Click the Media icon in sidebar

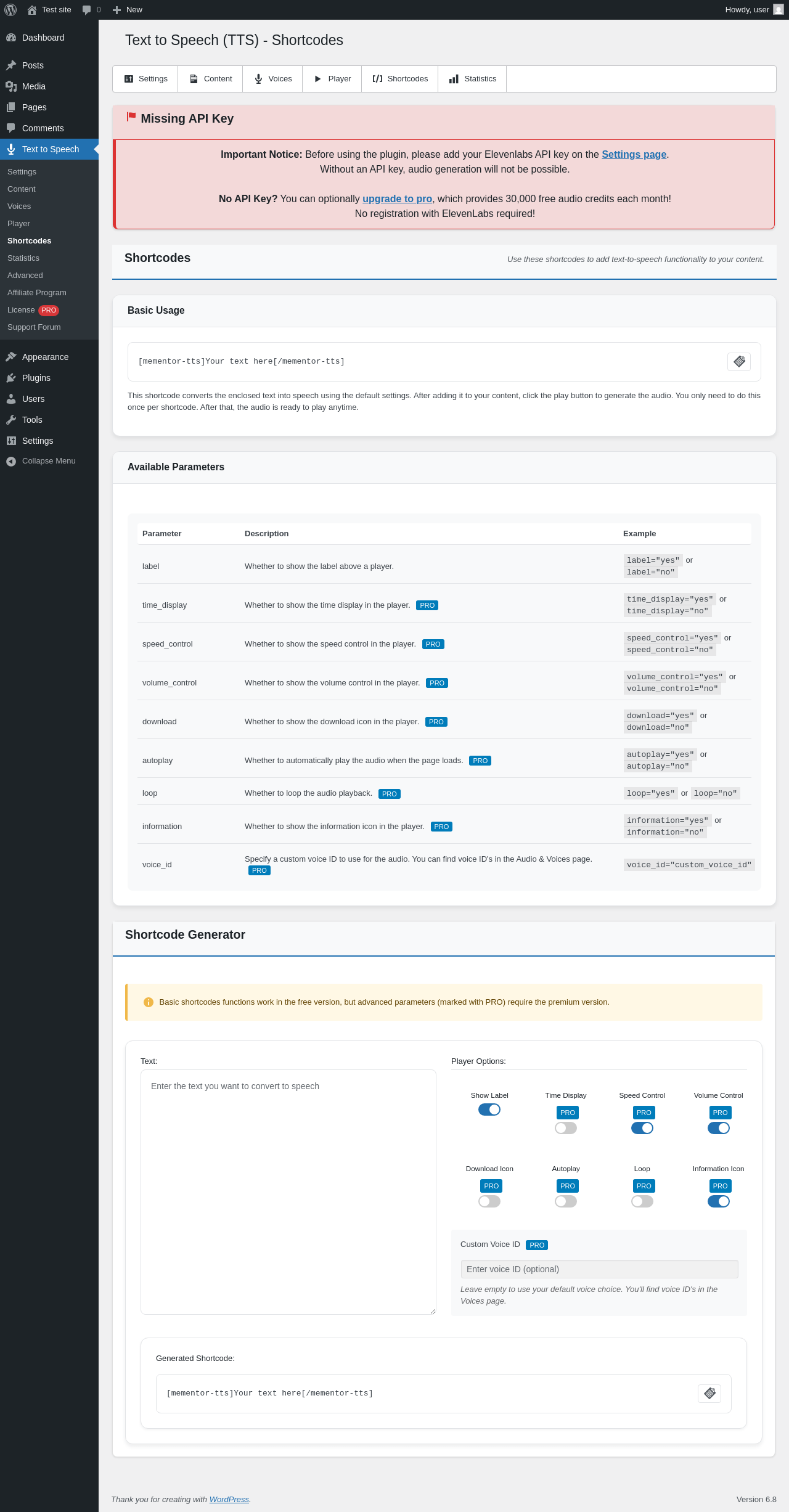tap(11, 86)
